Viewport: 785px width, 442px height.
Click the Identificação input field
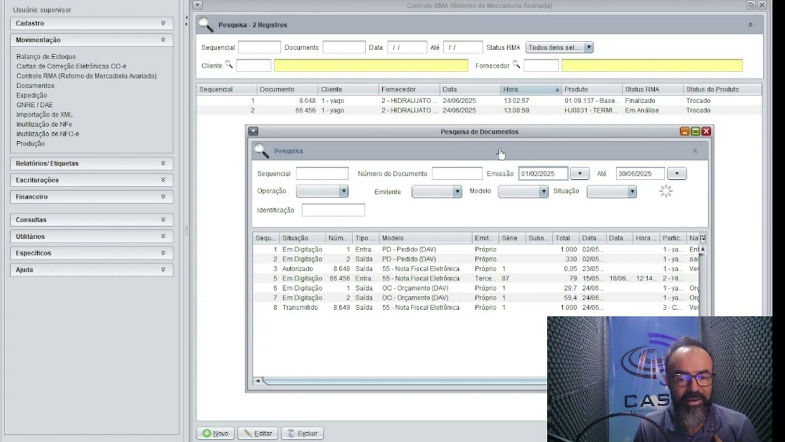pos(333,210)
